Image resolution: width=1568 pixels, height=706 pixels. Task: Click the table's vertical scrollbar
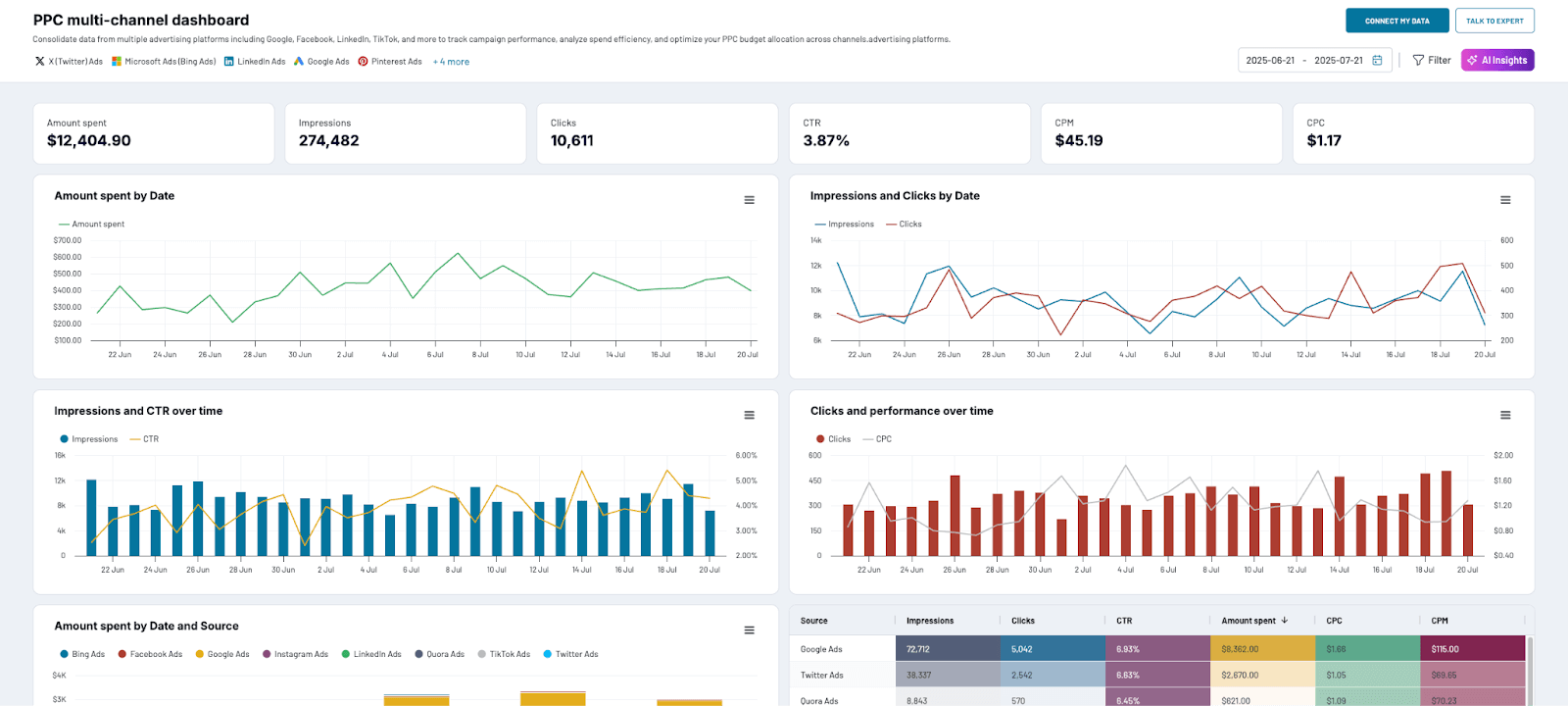point(1530,670)
